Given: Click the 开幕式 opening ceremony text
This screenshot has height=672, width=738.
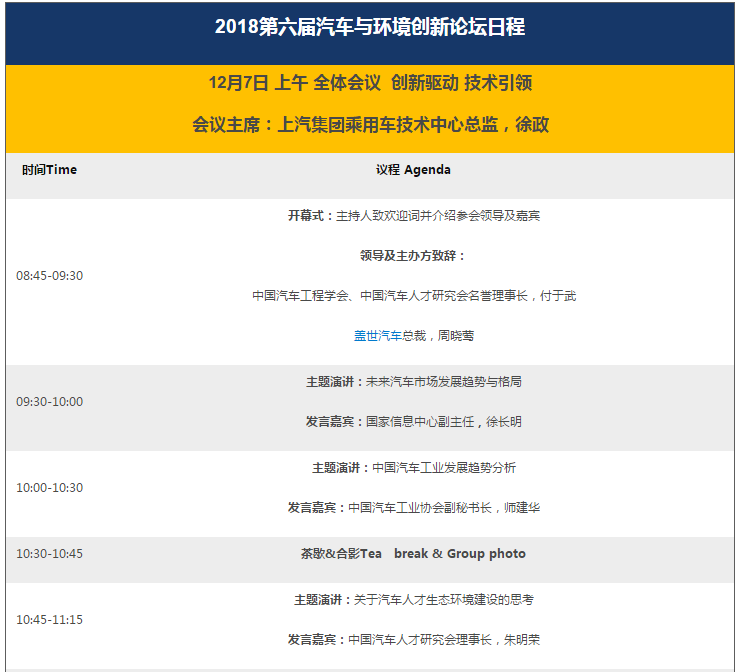Looking at the screenshot, I should point(413,215).
